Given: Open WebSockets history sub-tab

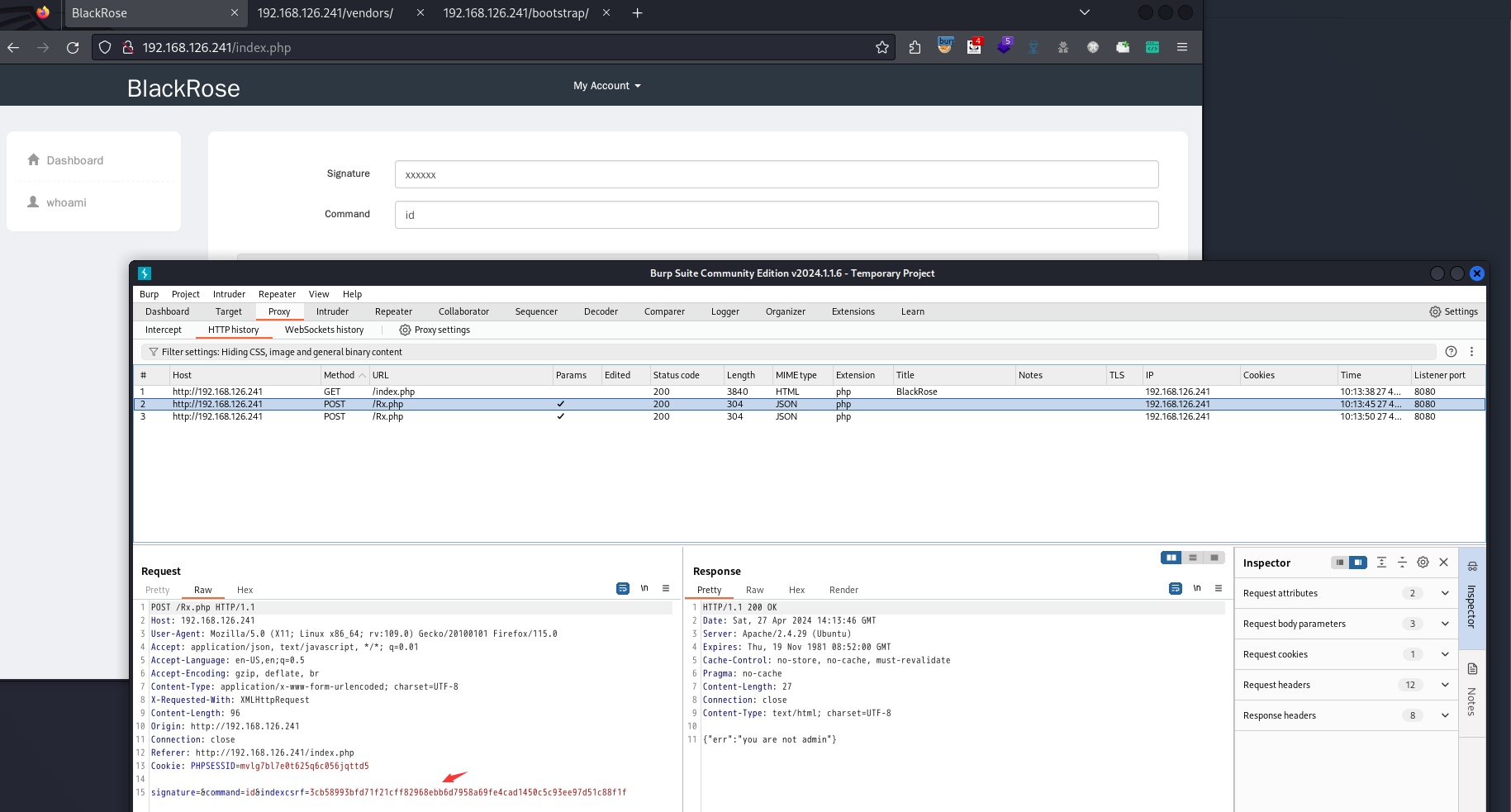Looking at the screenshot, I should (x=324, y=330).
